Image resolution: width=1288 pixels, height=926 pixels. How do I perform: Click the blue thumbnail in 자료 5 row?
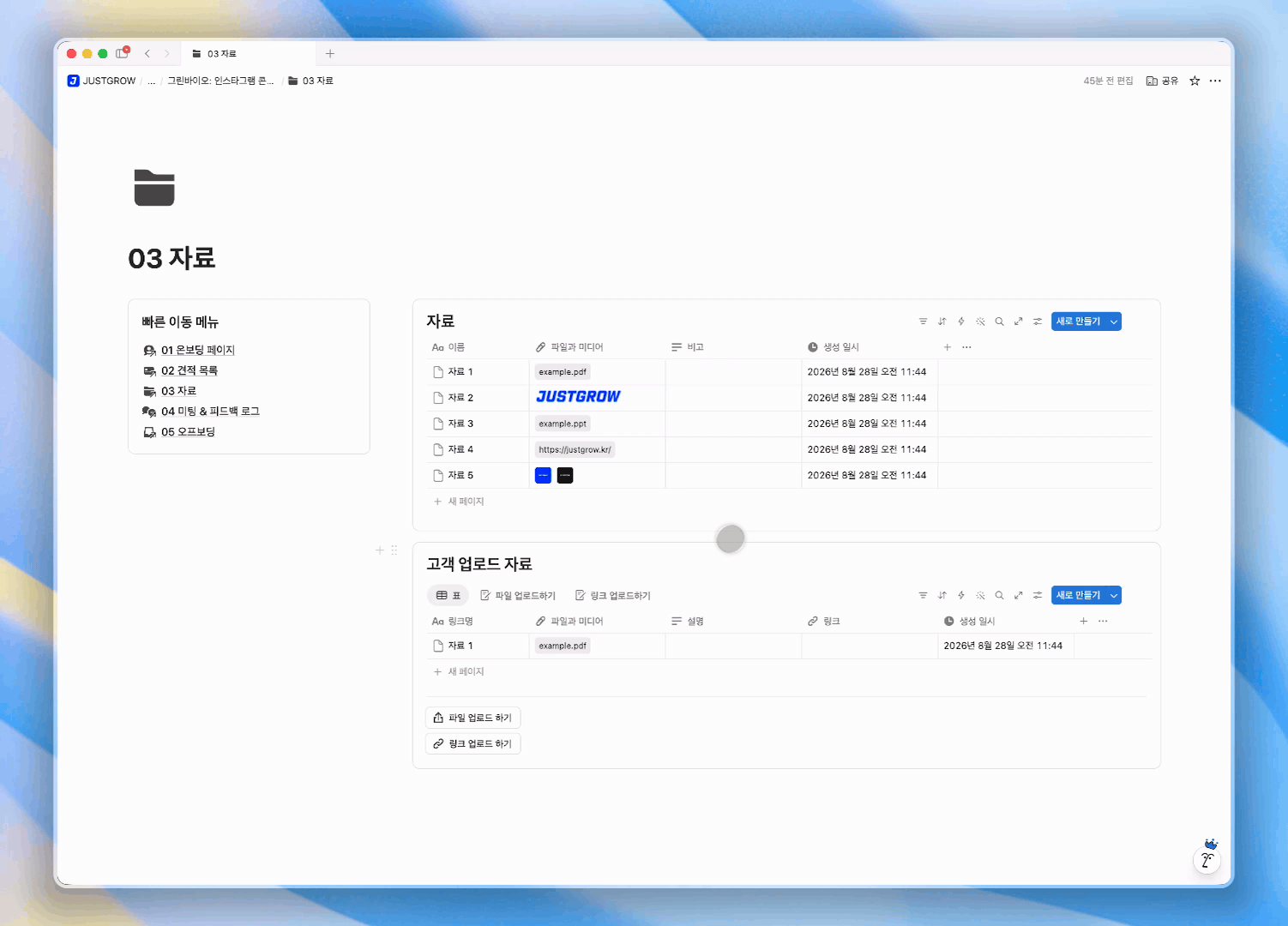[x=543, y=475]
